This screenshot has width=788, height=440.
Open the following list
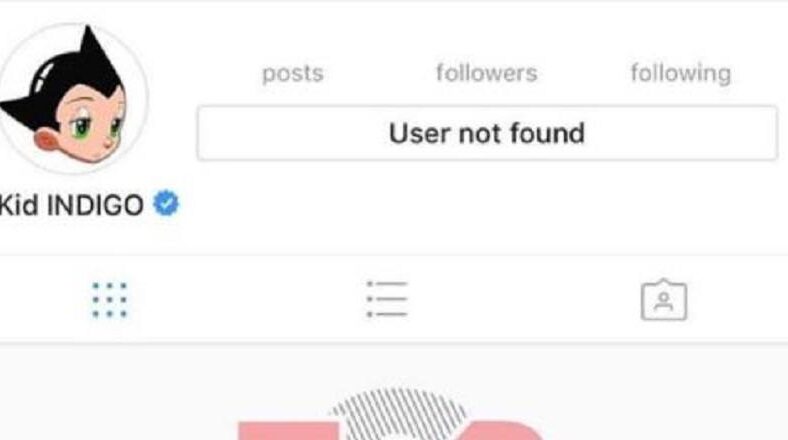click(x=681, y=74)
